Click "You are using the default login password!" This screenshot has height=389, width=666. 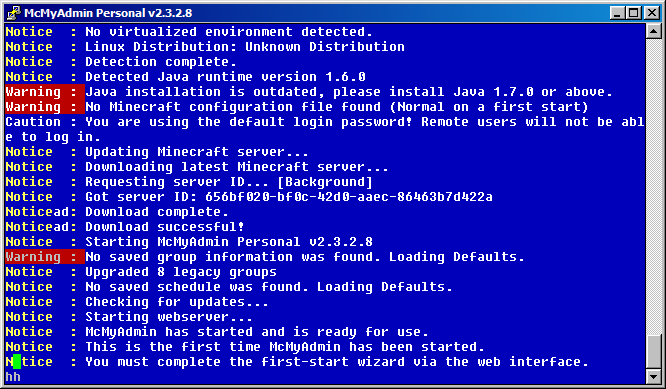pos(249,122)
